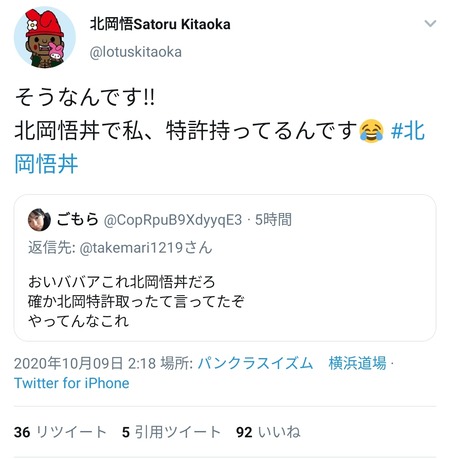Open the @lotuskitaoka handle
Screen dimensions: 450x459
click(x=136, y=52)
